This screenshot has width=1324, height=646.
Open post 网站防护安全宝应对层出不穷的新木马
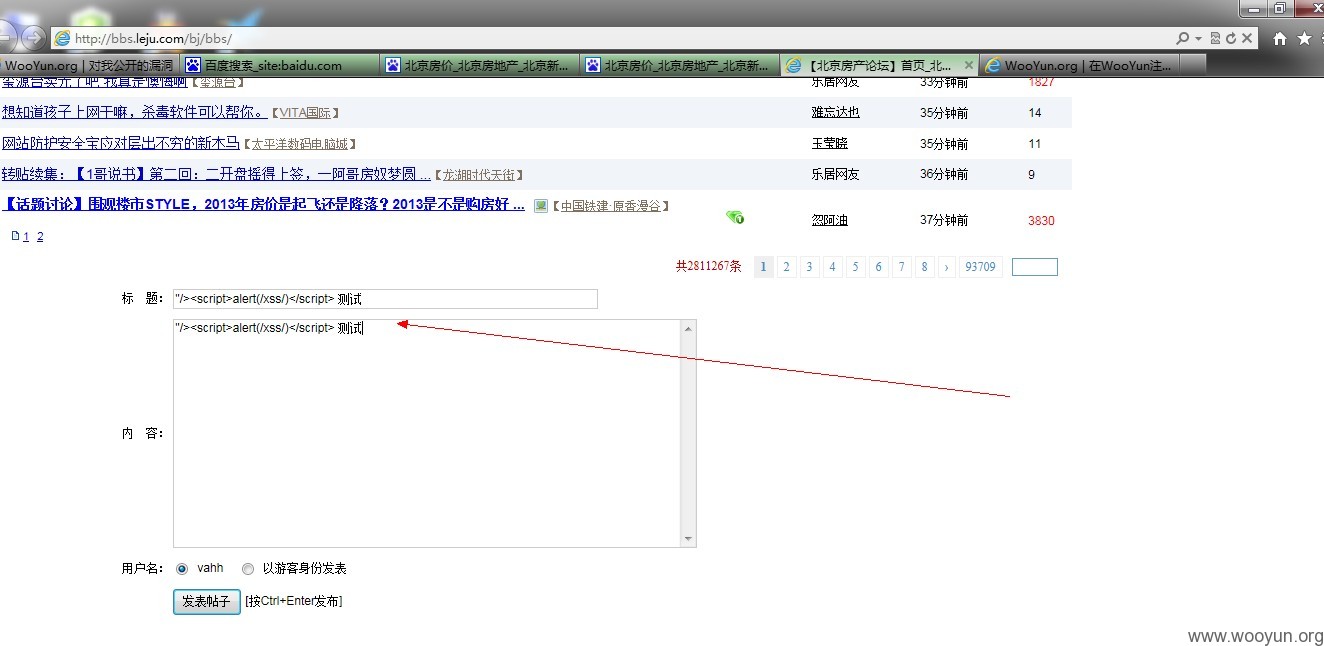pyautogui.click(x=121, y=143)
